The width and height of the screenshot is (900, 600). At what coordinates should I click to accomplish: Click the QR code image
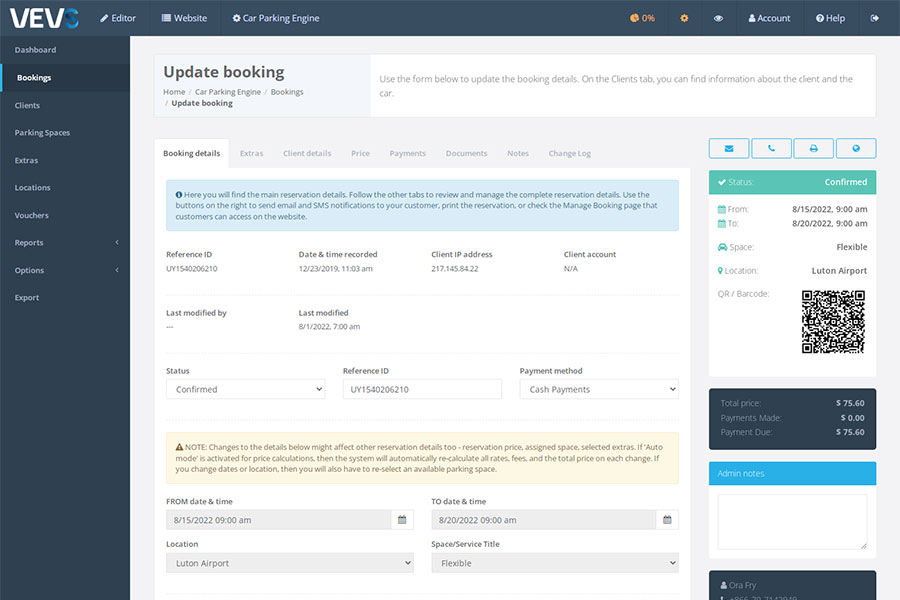pyautogui.click(x=833, y=322)
